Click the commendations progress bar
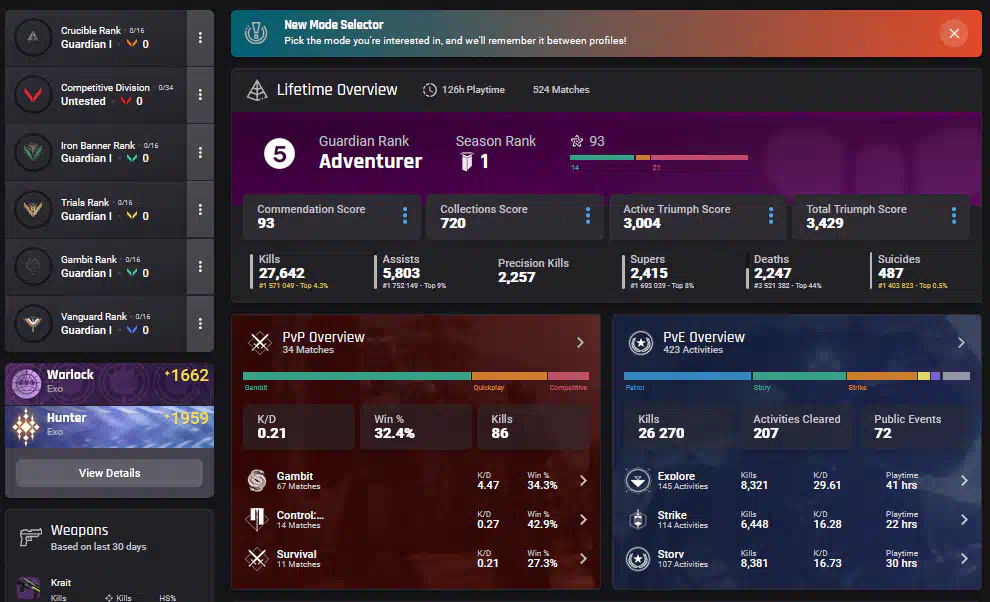 click(659, 157)
